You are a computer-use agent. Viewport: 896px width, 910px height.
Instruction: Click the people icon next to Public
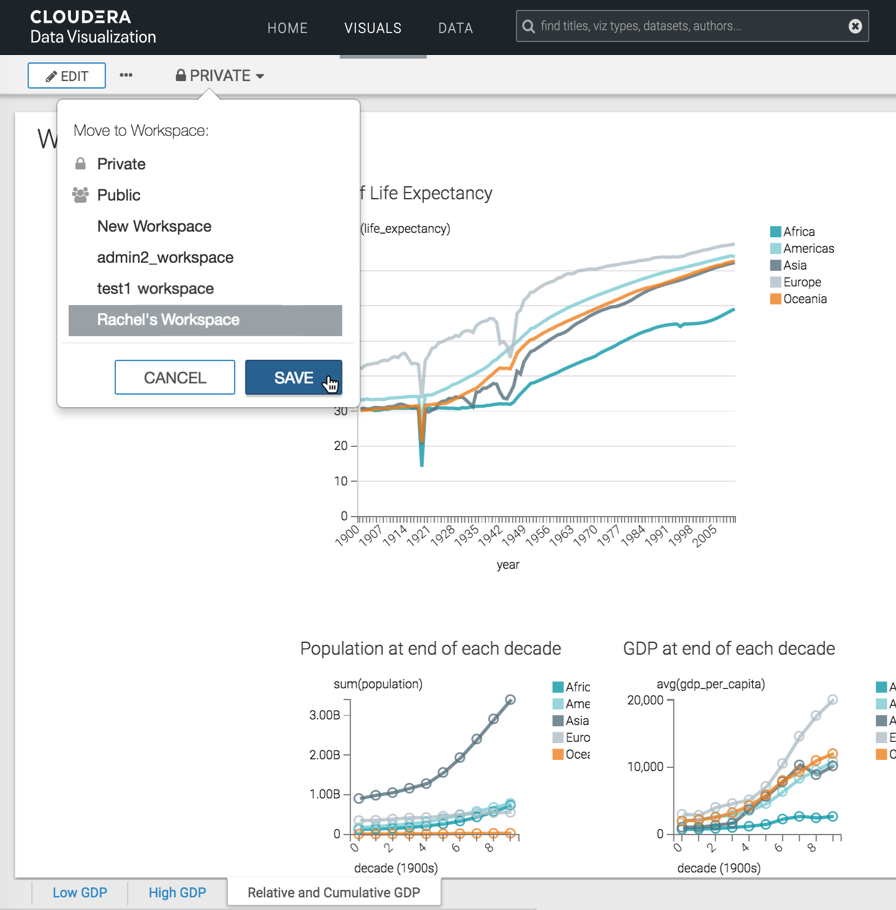click(x=81, y=195)
